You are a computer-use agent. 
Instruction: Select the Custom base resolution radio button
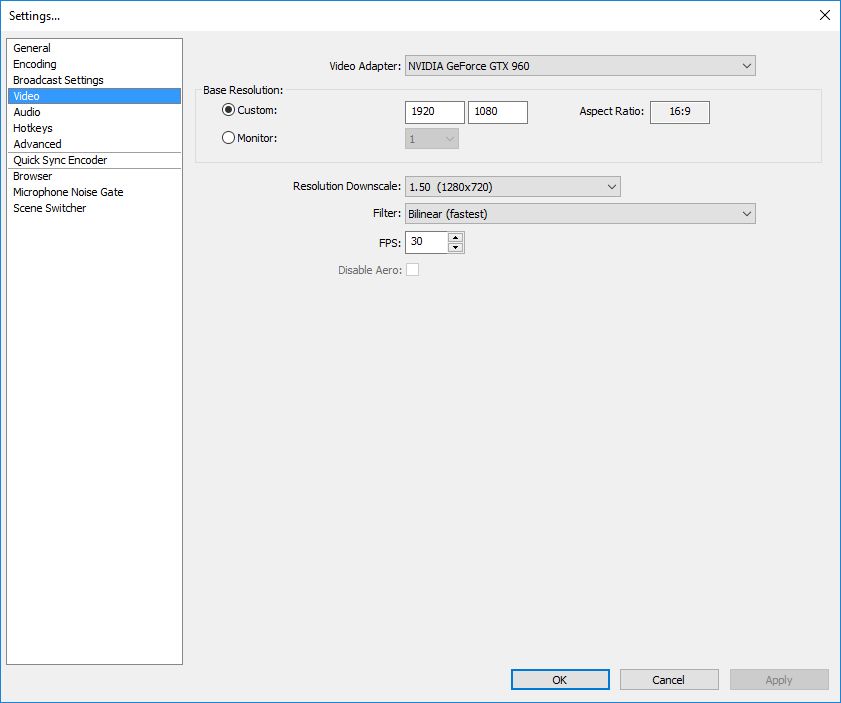[x=228, y=111]
